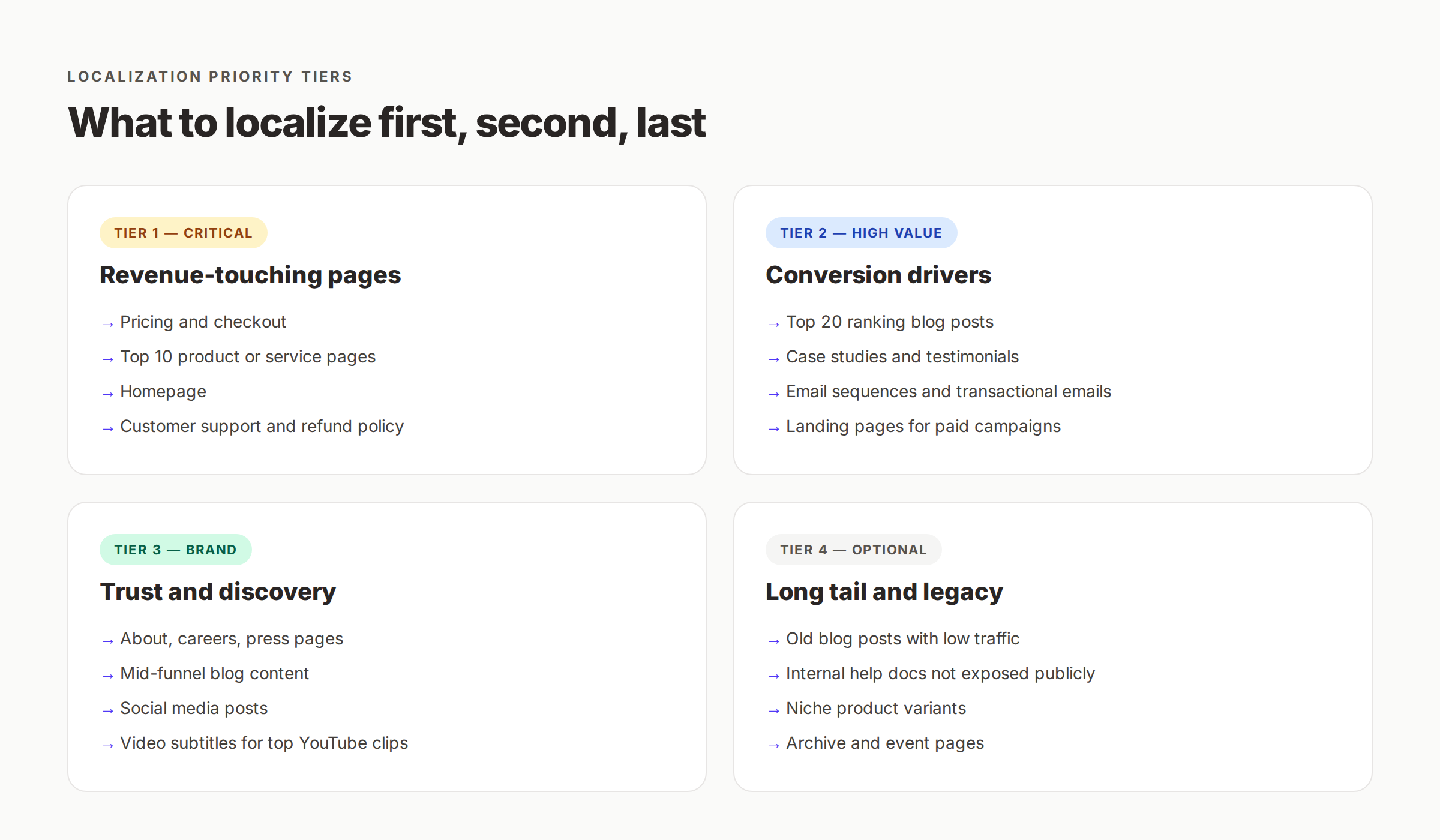Screen dimensions: 1440x840
Task: Select 'Customer support and refund policy'
Action: click(x=262, y=427)
